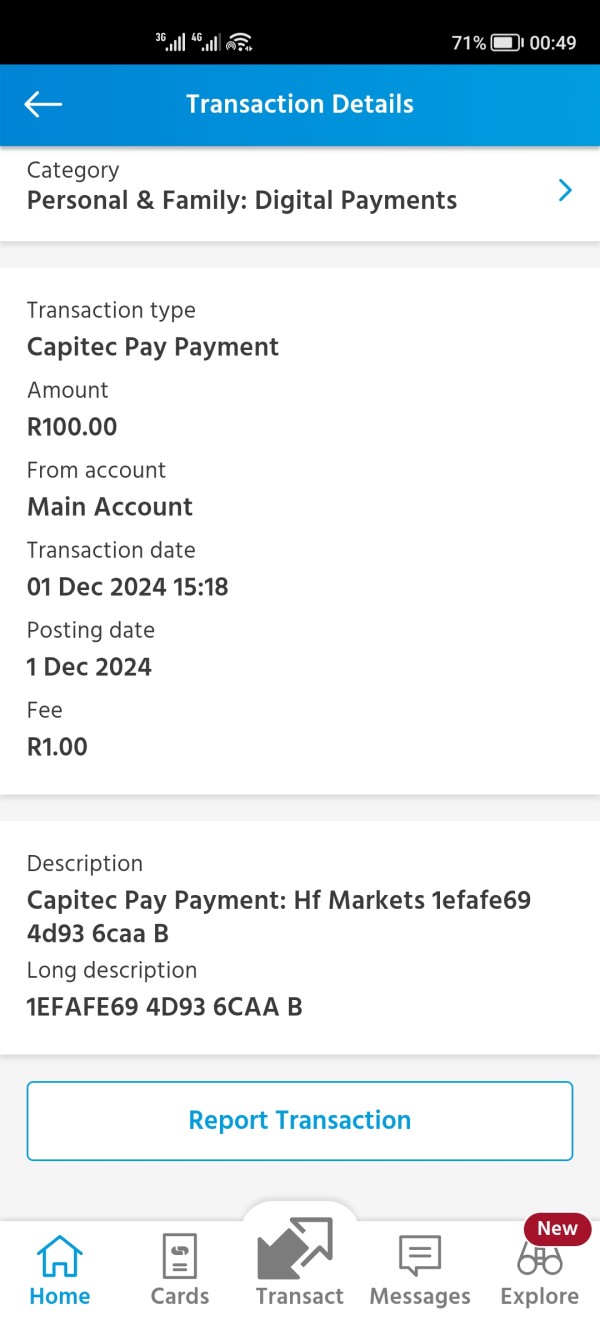The width and height of the screenshot is (600, 1320).
Task: Tap the battery icon in the status bar
Action: pyautogui.click(x=507, y=43)
